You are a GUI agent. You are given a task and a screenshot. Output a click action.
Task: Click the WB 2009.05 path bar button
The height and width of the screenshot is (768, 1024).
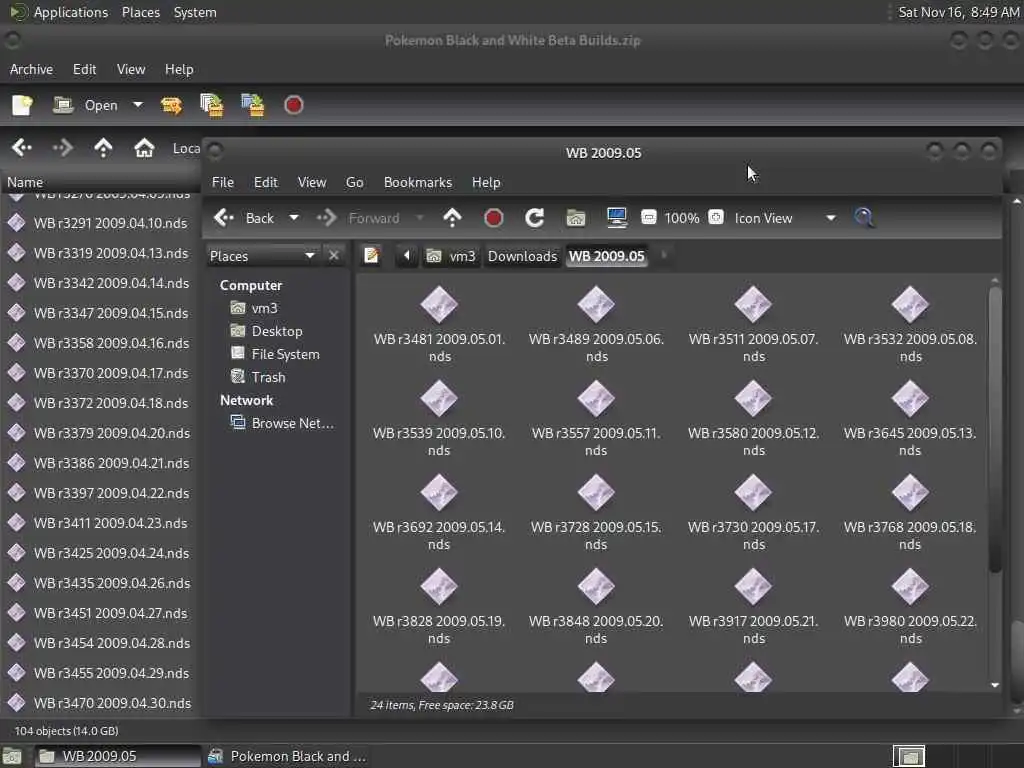(x=607, y=256)
